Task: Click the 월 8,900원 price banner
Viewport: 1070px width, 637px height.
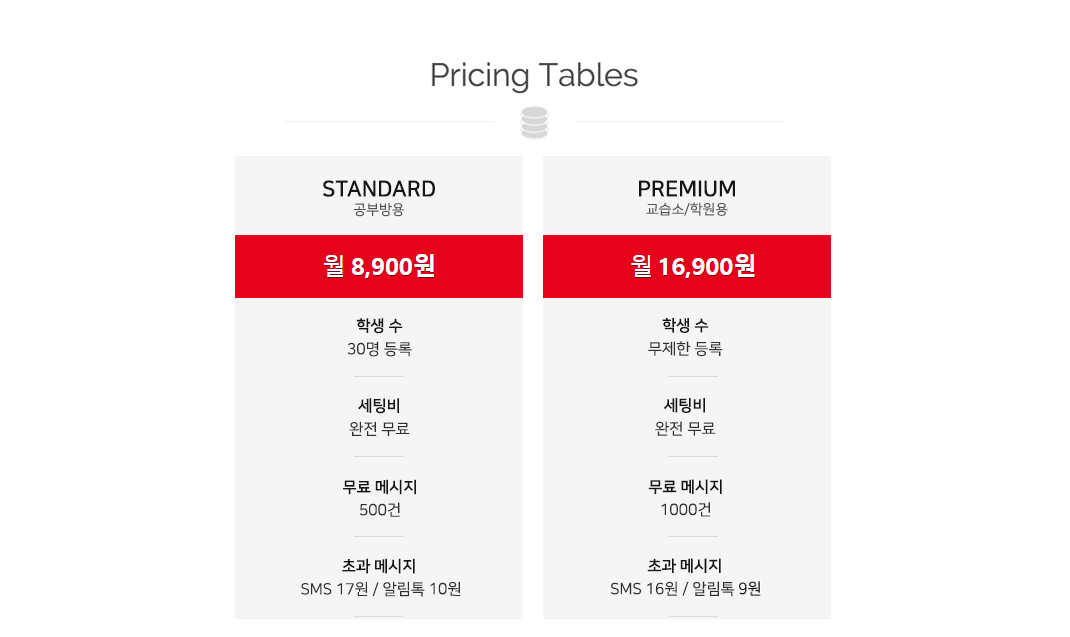Action: pos(379,266)
